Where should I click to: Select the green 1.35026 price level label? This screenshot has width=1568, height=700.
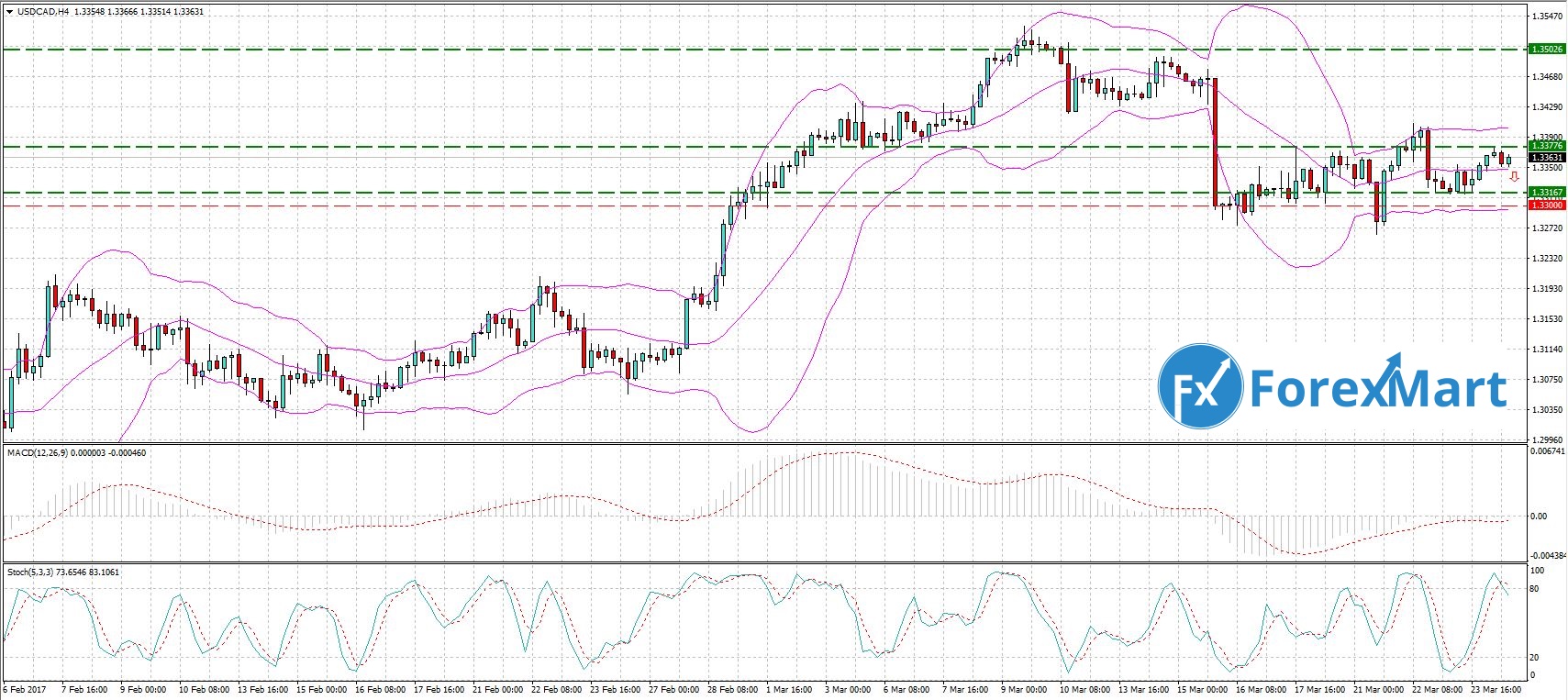click(x=1547, y=50)
